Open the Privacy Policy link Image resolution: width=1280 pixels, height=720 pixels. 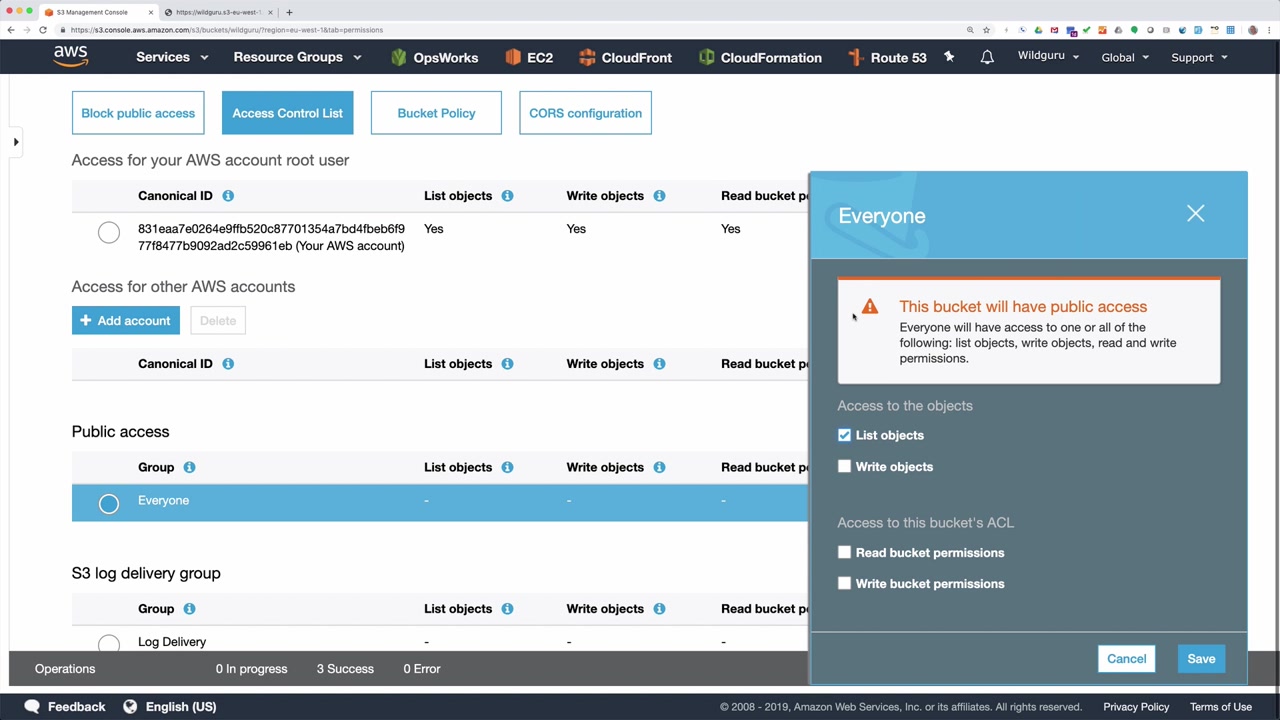(1136, 707)
